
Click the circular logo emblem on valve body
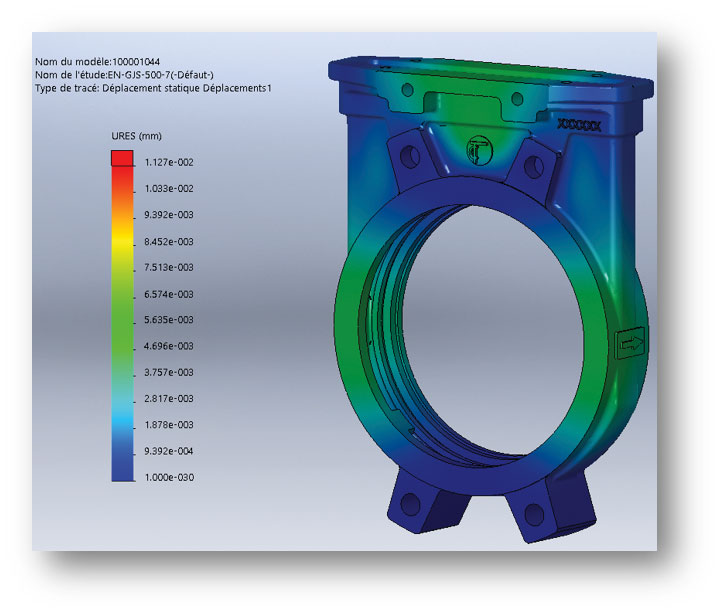(x=479, y=150)
